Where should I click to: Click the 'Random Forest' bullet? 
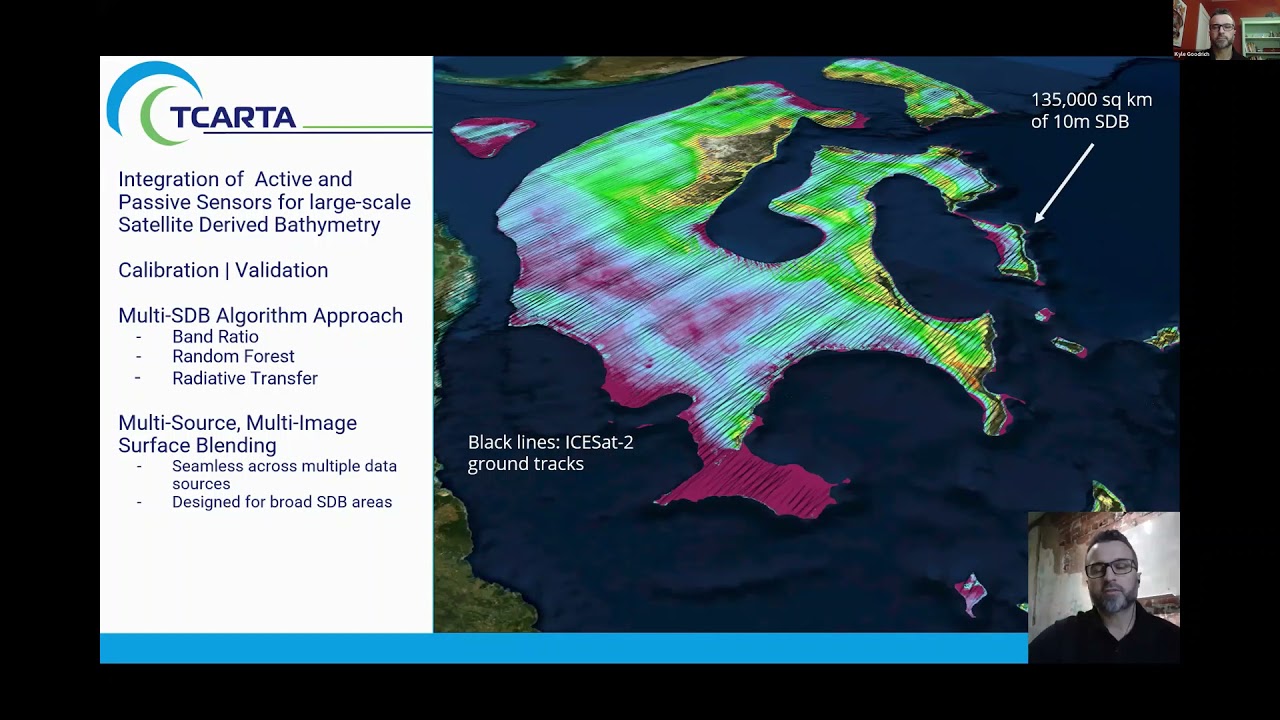tap(233, 356)
